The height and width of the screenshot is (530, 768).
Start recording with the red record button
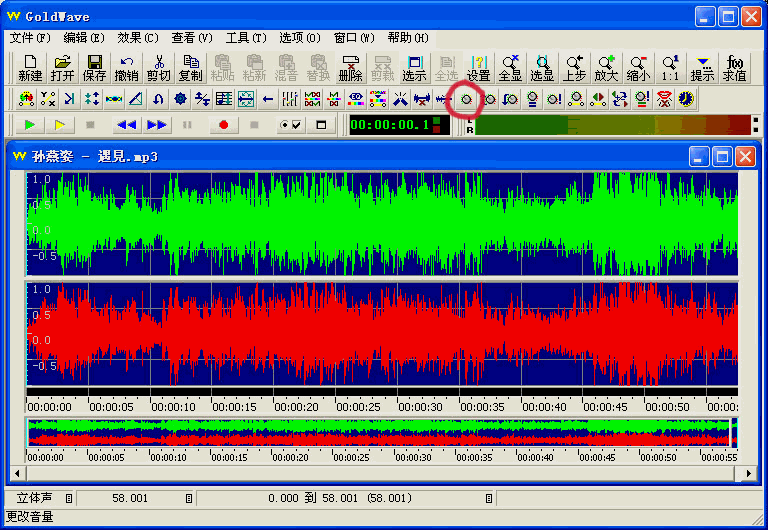click(x=224, y=125)
